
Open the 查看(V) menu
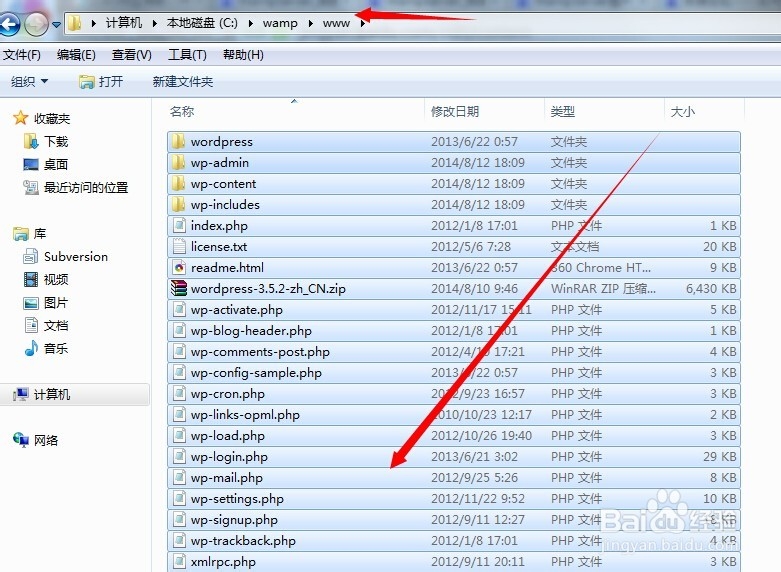pos(131,55)
